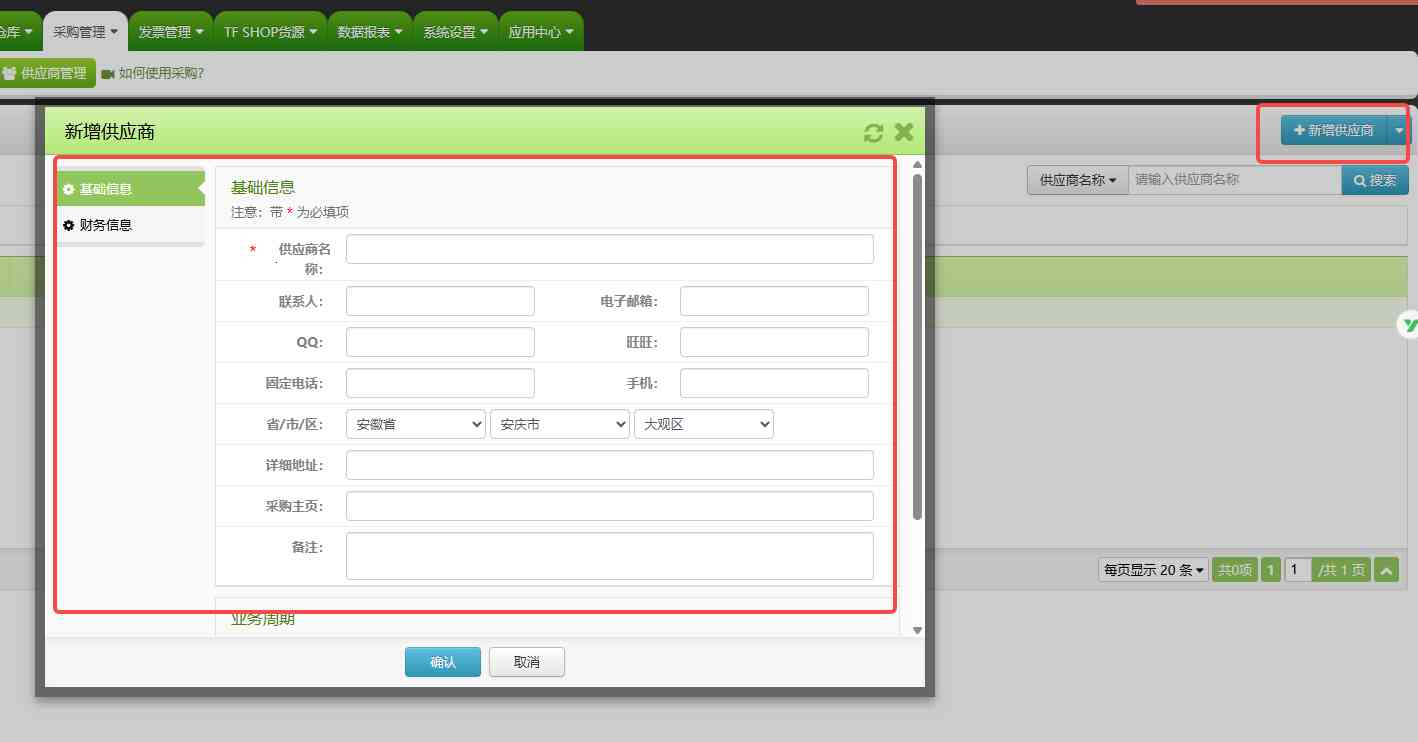Click the gear icon beside 基础信息
Screen dimensions: 1418x742
click(68, 188)
